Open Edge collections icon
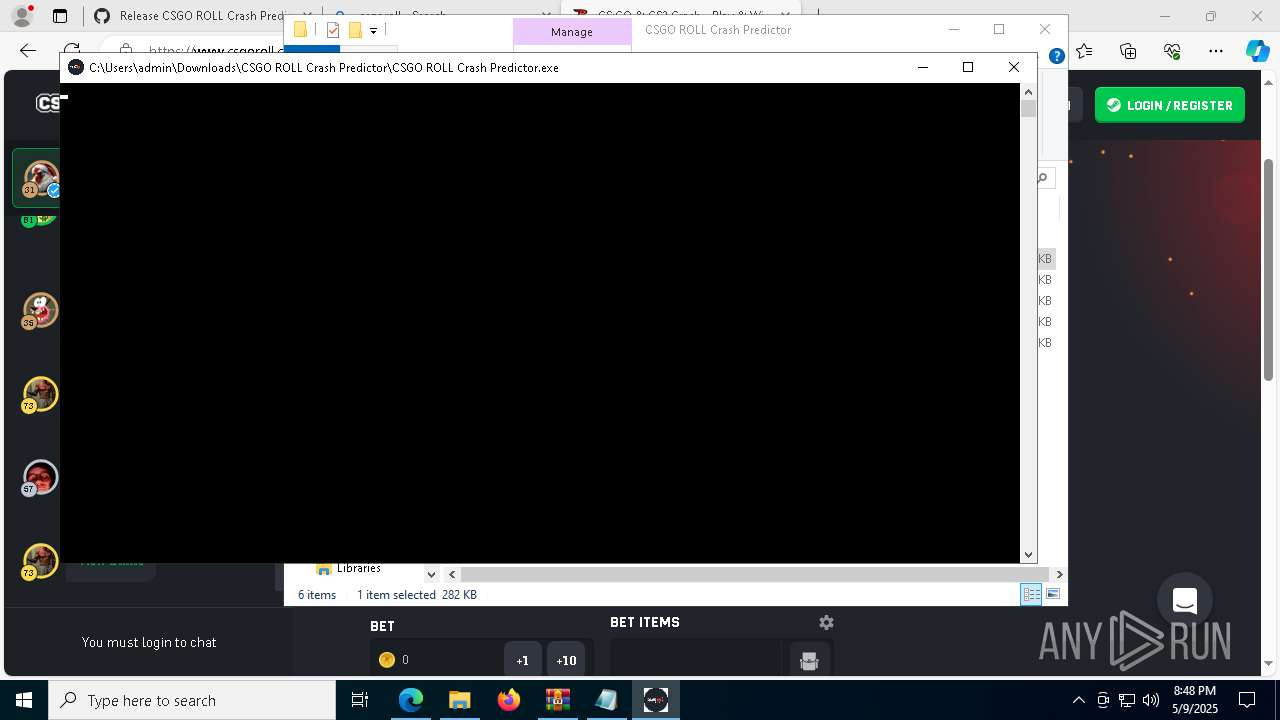The height and width of the screenshot is (720, 1280). [1128, 51]
